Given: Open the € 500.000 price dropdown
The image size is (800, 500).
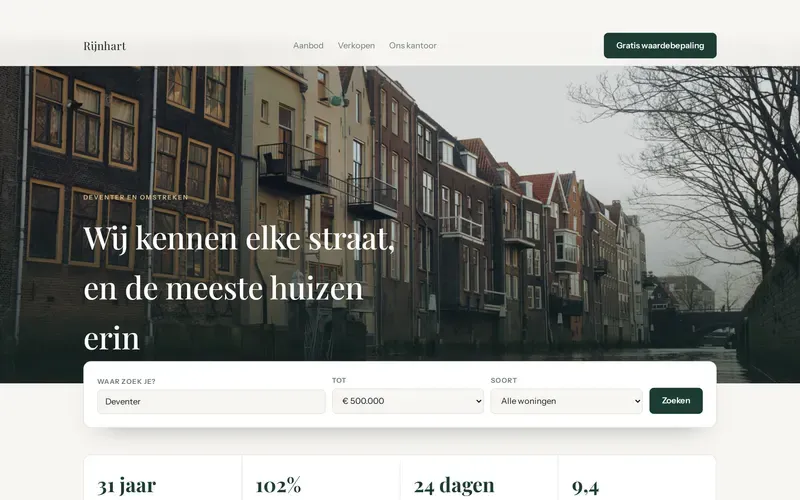Looking at the screenshot, I should (408, 401).
